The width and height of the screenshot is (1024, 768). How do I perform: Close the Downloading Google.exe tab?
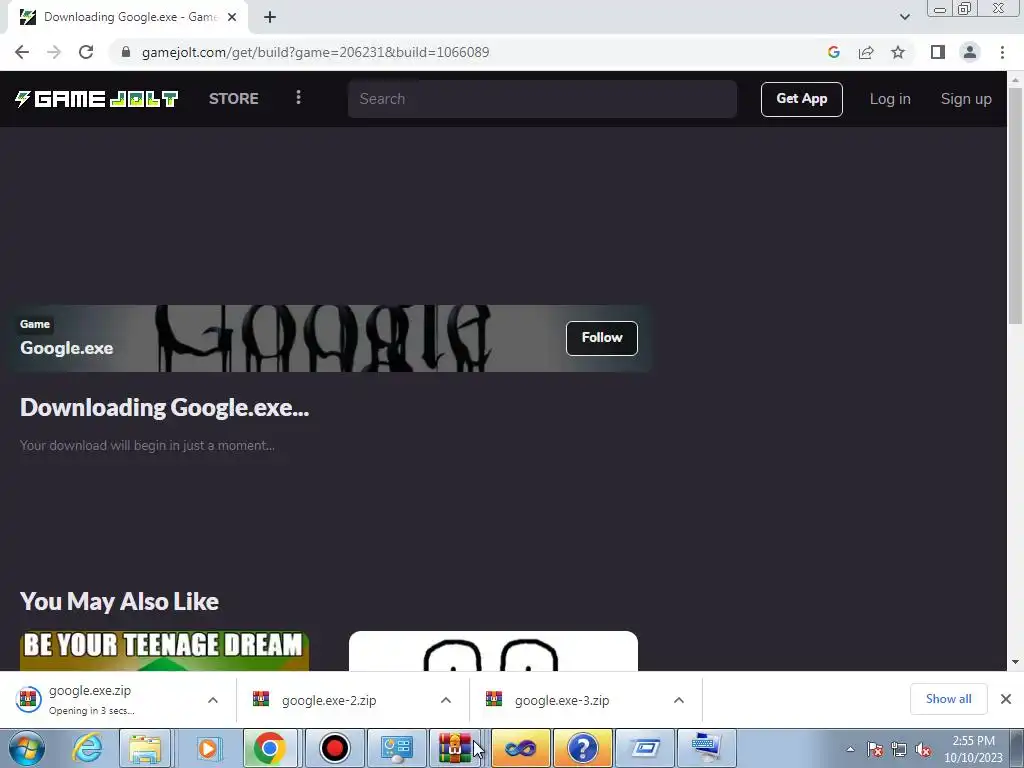click(x=232, y=17)
